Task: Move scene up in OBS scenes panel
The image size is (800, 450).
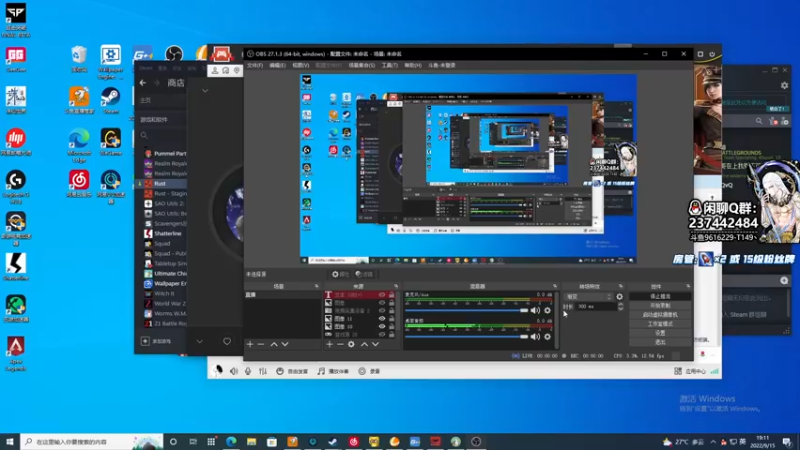Action: [x=274, y=344]
